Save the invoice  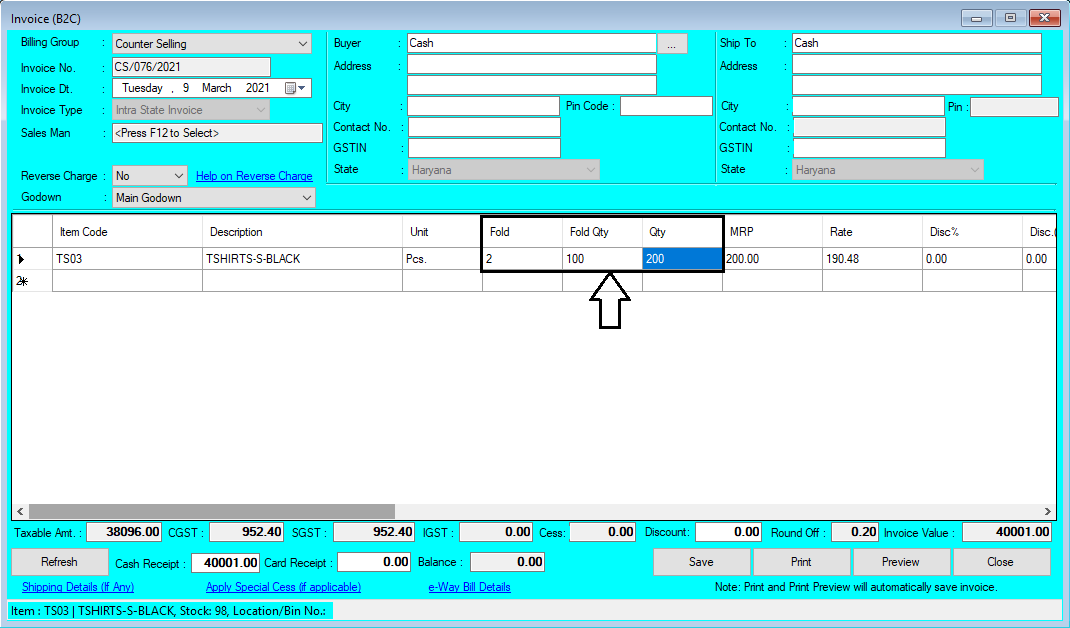[702, 562]
